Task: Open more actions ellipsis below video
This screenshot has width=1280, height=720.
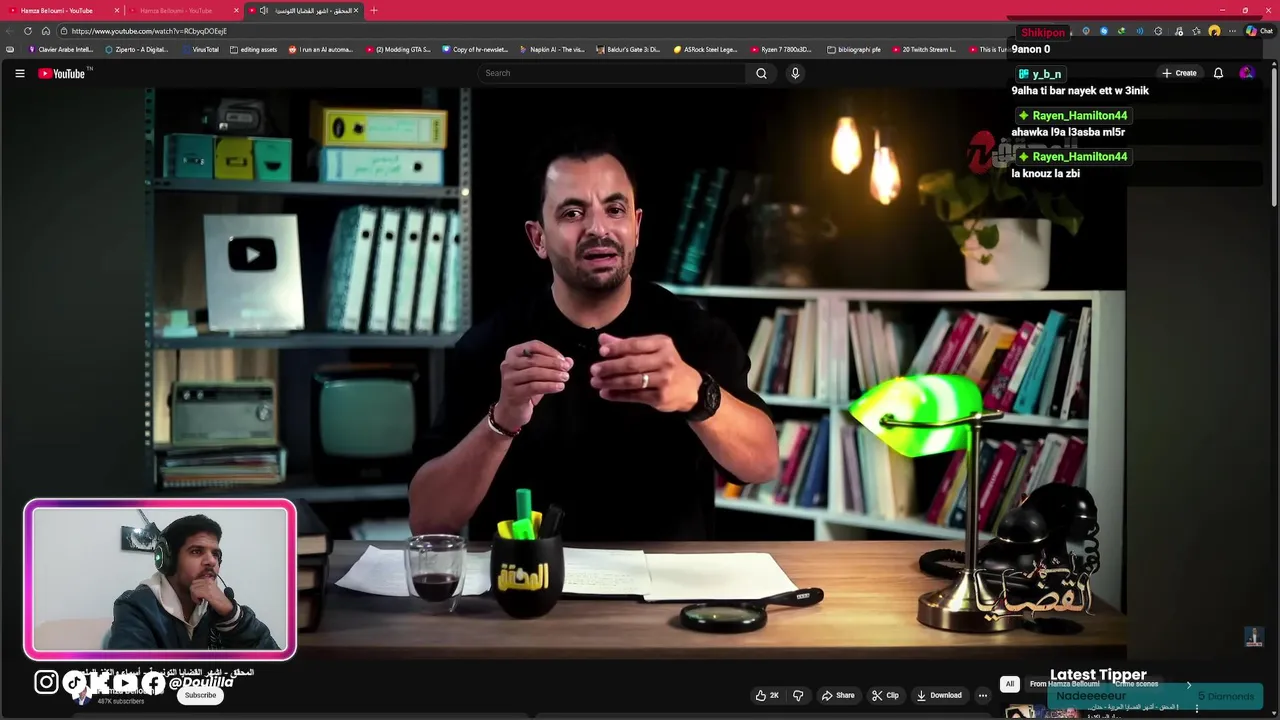Action: tap(983, 695)
